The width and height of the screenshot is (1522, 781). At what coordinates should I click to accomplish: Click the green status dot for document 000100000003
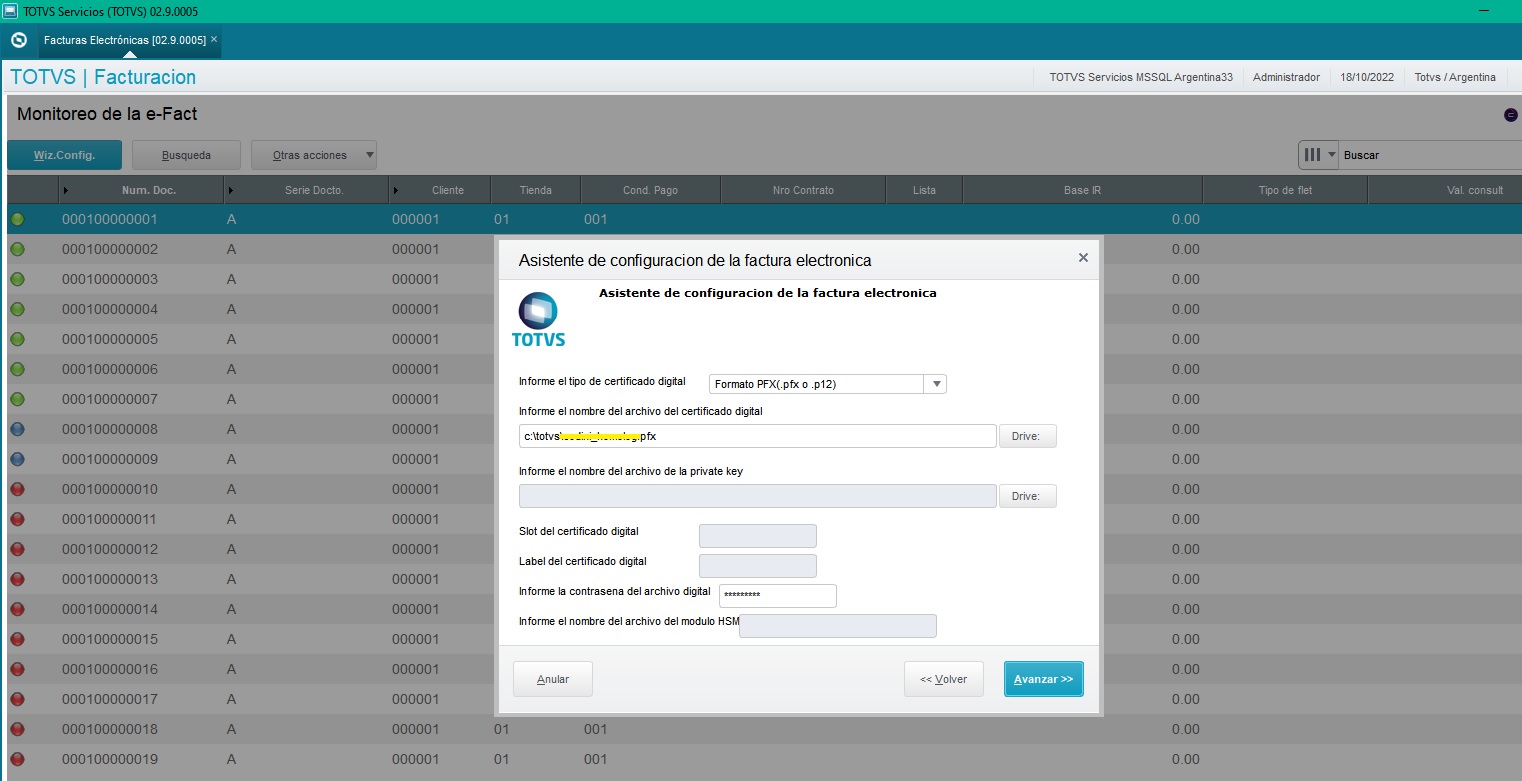(x=17, y=279)
